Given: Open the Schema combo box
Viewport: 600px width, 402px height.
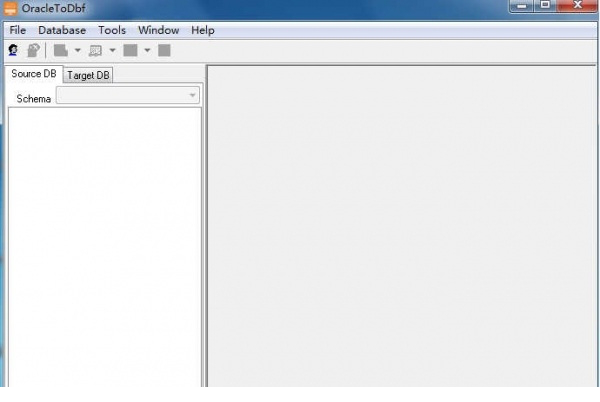Looking at the screenshot, I should coord(128,95).
